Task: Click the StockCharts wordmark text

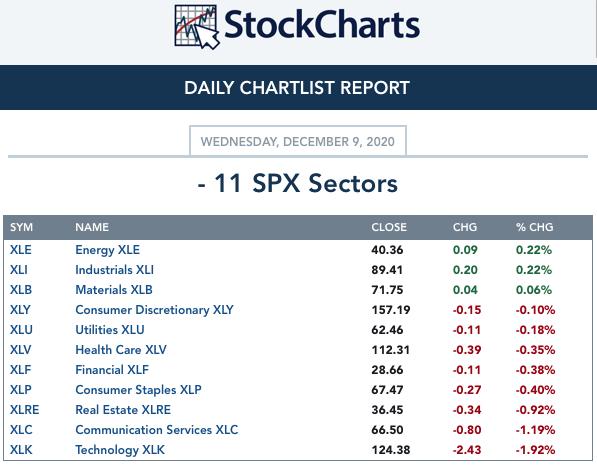Action: tap(322, 25)
